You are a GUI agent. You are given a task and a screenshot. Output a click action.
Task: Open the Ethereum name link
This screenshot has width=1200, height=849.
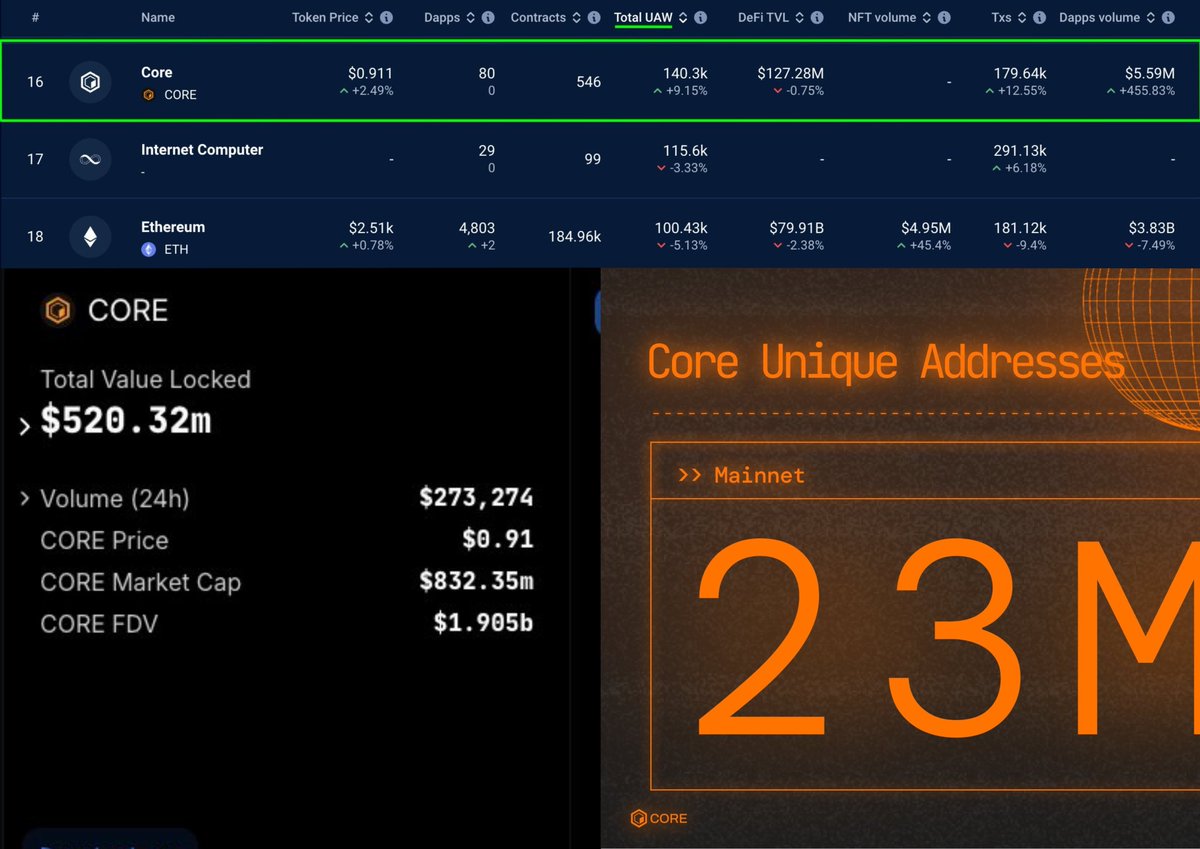[x=173, y=227]
